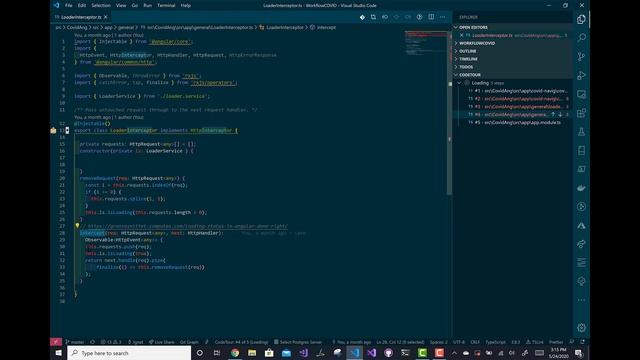Click the CodeTour #4 of 5 status item

click(241, 342)
